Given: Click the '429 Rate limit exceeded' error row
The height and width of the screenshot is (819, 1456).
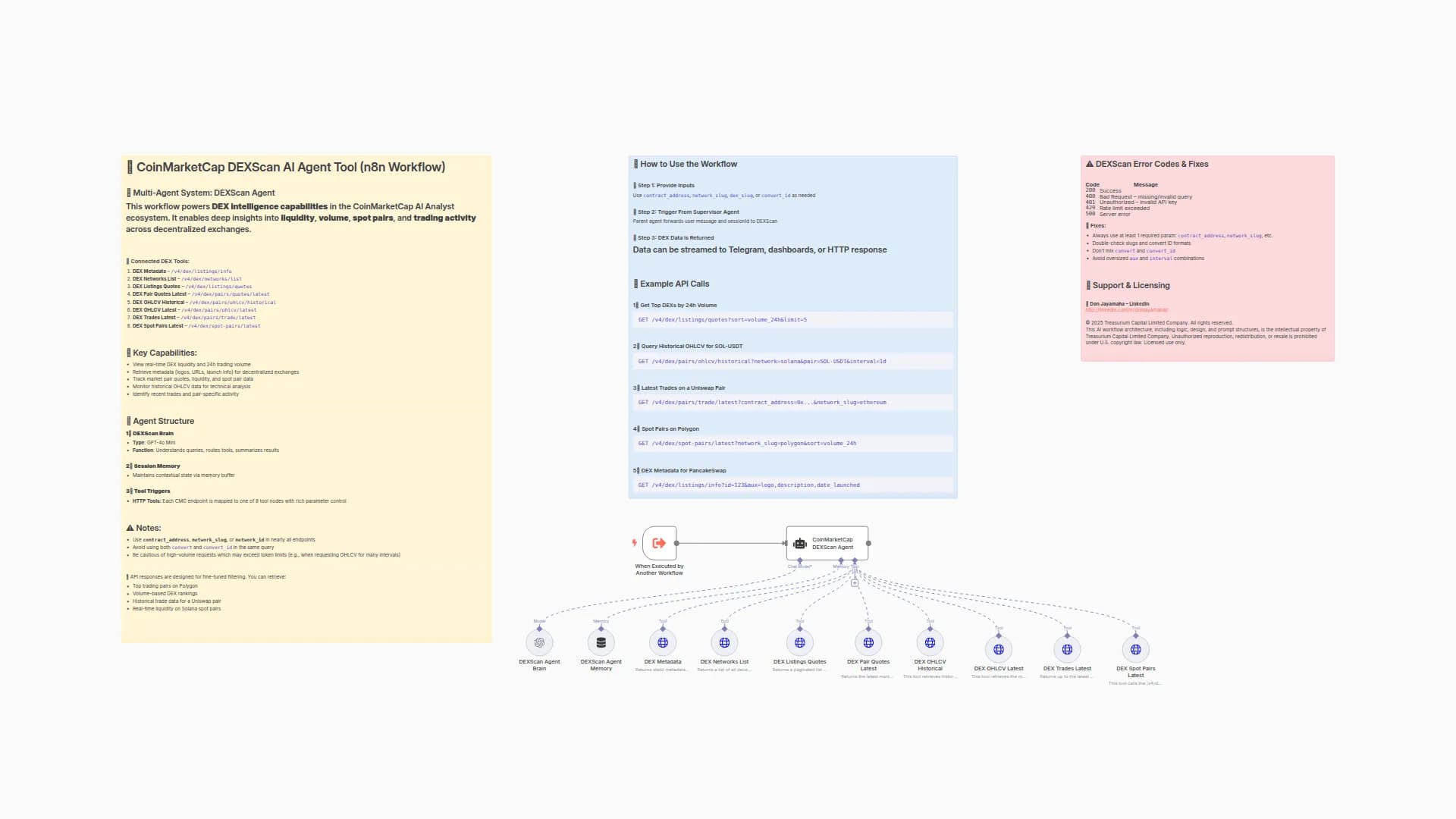Looking at the screenshot, I should [x=1118, y=208].
